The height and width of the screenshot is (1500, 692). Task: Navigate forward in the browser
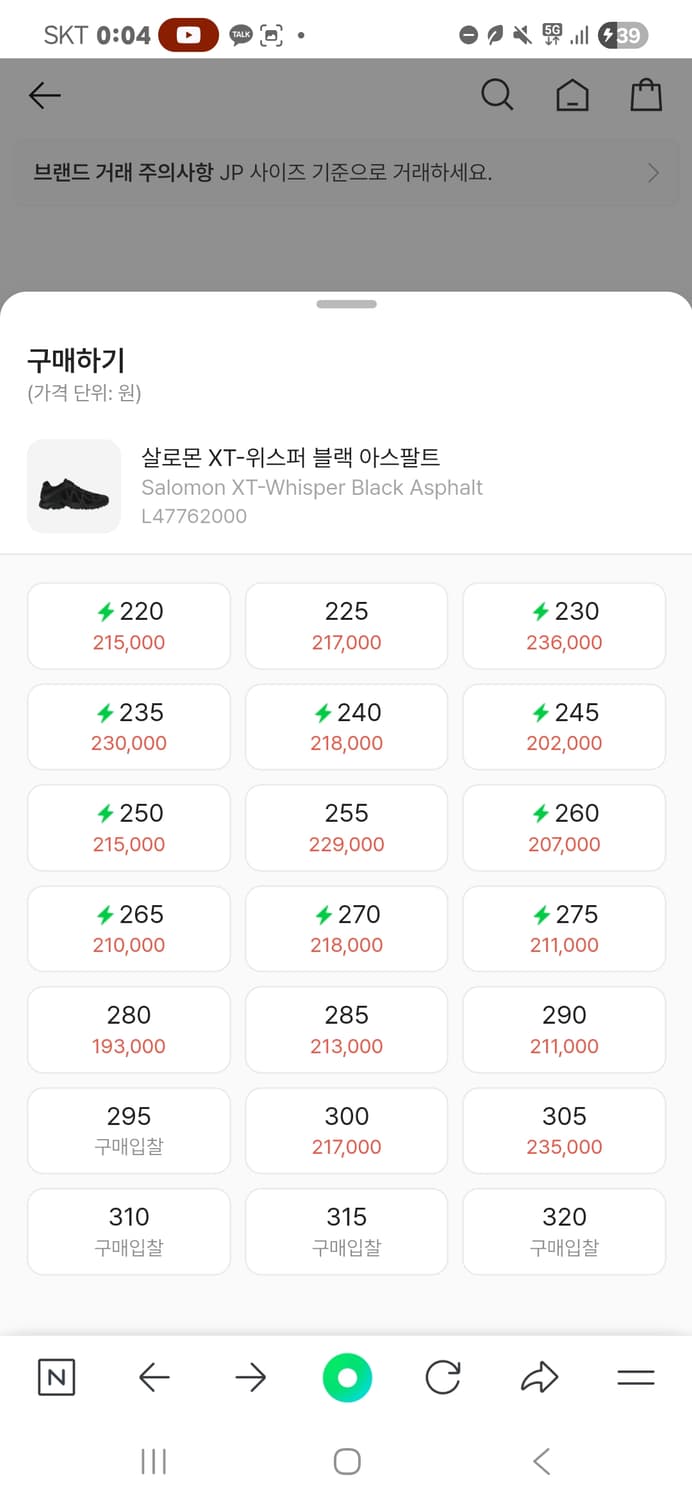coord(250,1377)
